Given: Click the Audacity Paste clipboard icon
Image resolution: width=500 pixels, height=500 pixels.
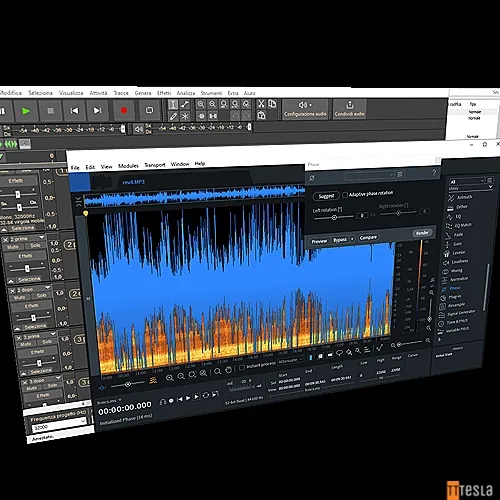Looking at the screenshot, I should tap(261, 115).
